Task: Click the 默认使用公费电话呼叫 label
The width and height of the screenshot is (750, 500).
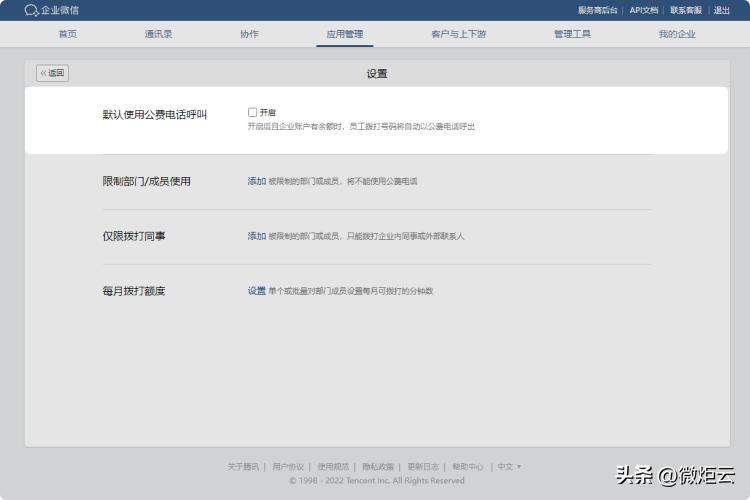Action: coord(154,114)
